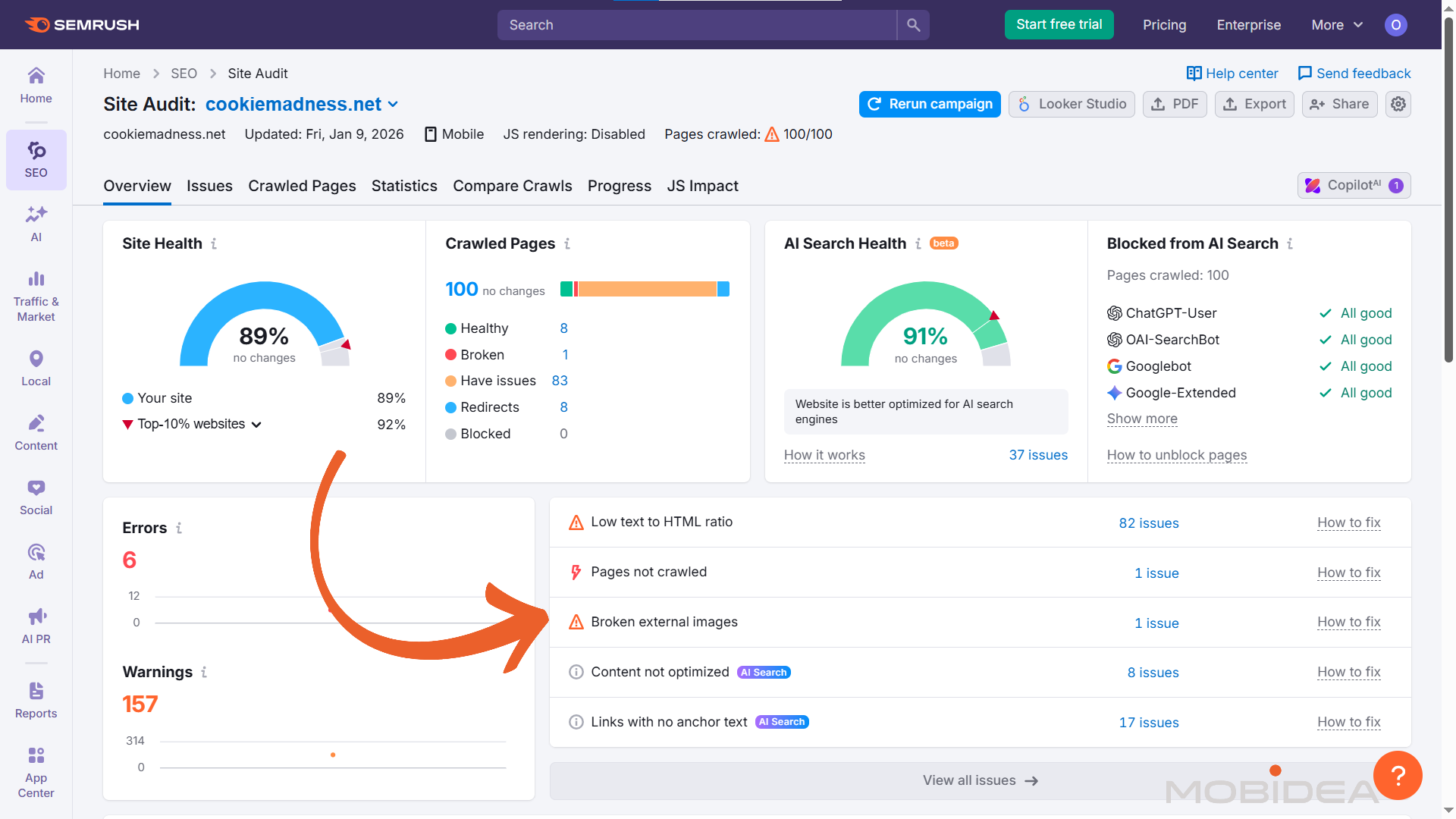1456x819 pixels.
Task: Open Site Audit campaign settings gear
Action: [1398, 104]
